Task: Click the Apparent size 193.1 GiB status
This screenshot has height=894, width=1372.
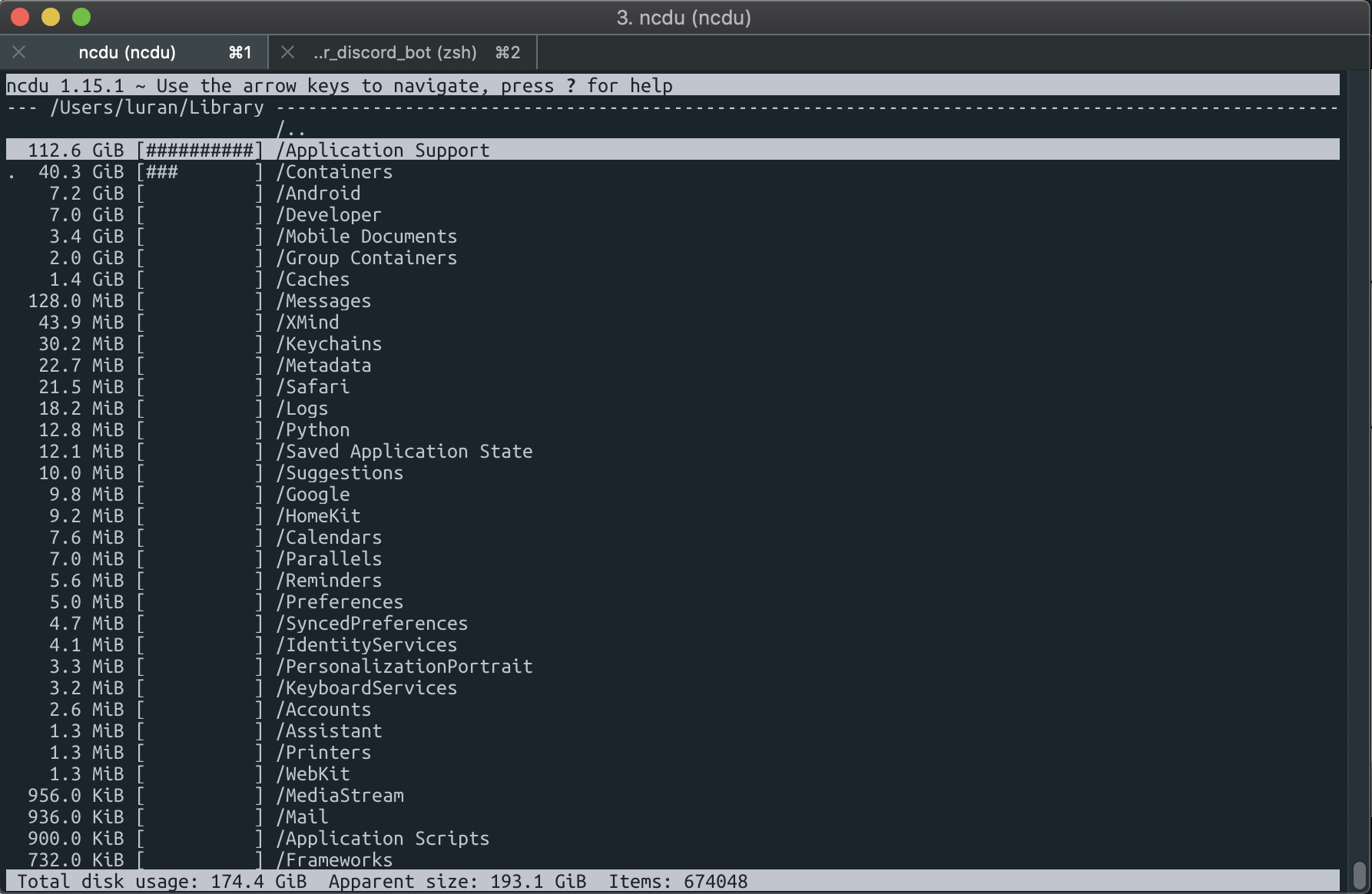Action: (x=457, y=882)
